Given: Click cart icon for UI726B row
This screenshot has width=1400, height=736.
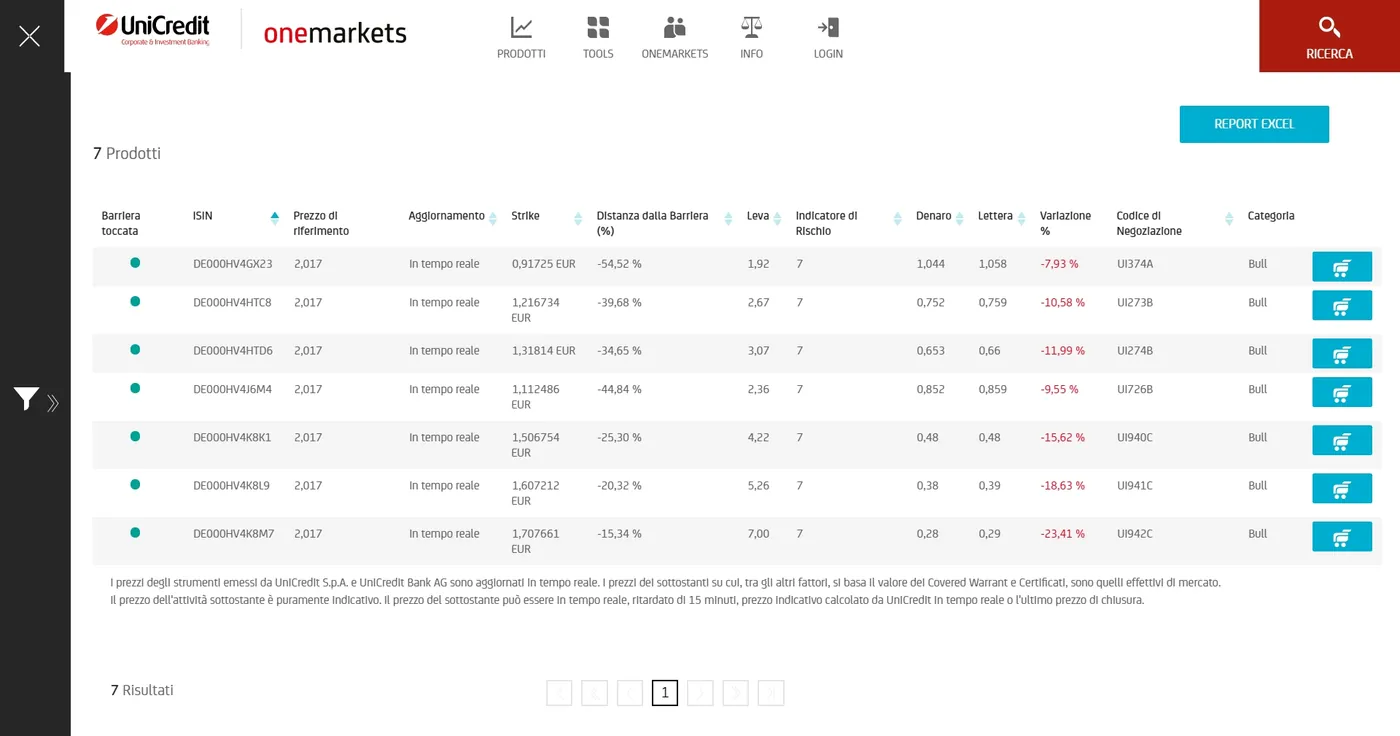Looking at the screenshot, I should pyautogui.click(x=1342, y=392).
